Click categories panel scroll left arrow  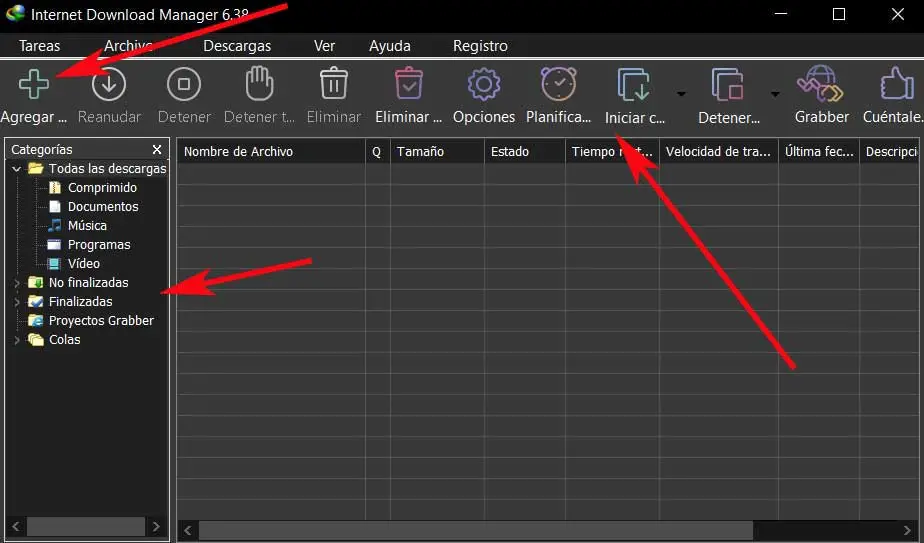(x=16, y=526)
